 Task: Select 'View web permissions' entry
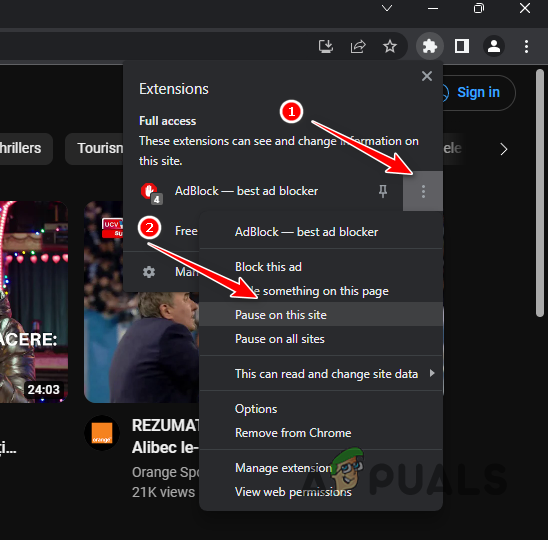coord(321,492)
